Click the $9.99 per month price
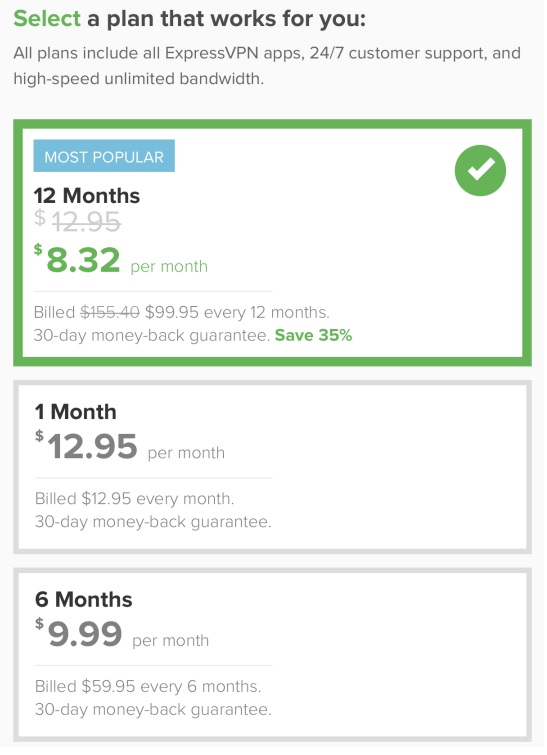 tap(122, 636)
